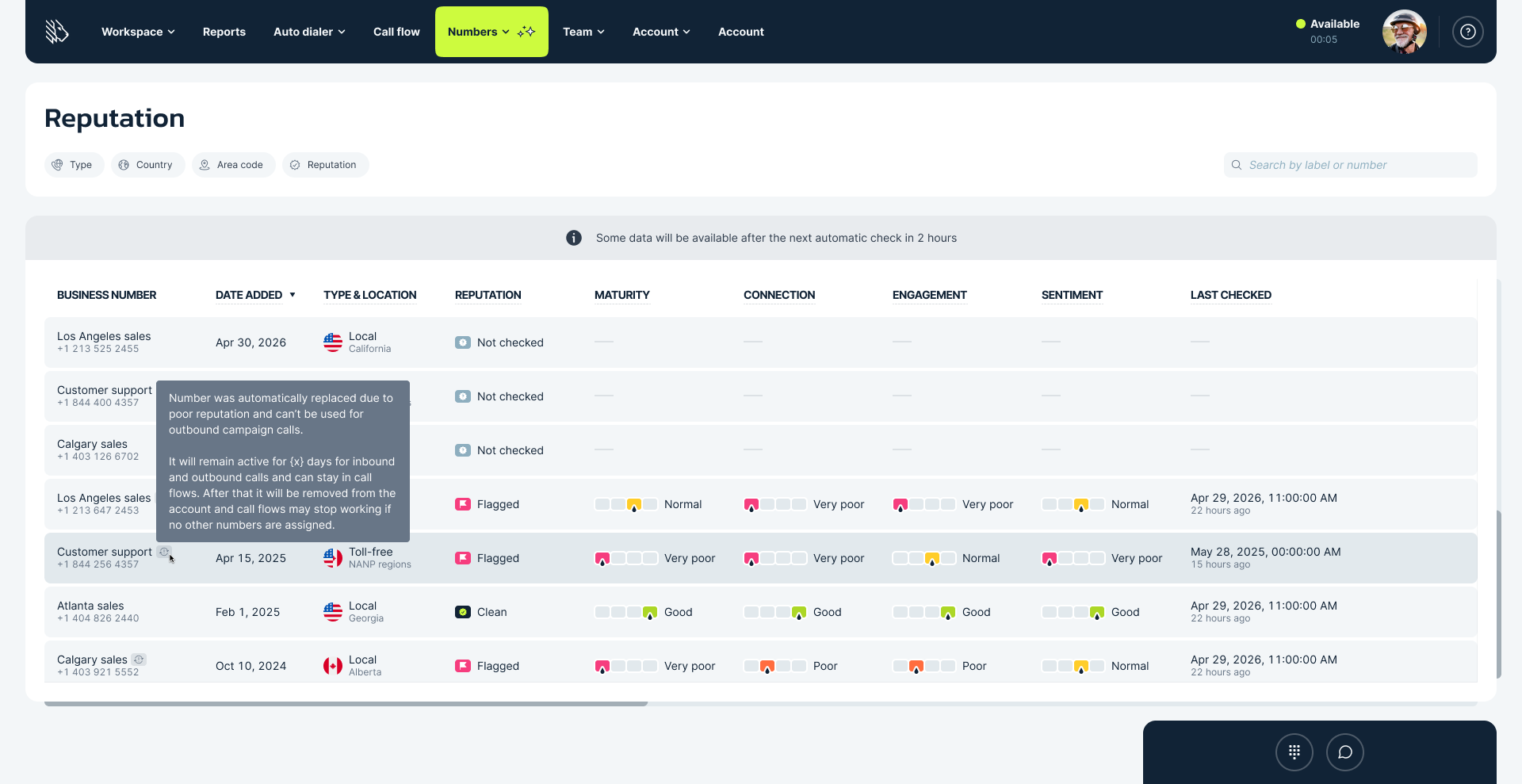Click the replaced-number icon beside Calgary sales +1 403 921 5552
Image resolution: width=1522 pixels, height=784 pixels.
pyautogui.click(x=139, y=660)
